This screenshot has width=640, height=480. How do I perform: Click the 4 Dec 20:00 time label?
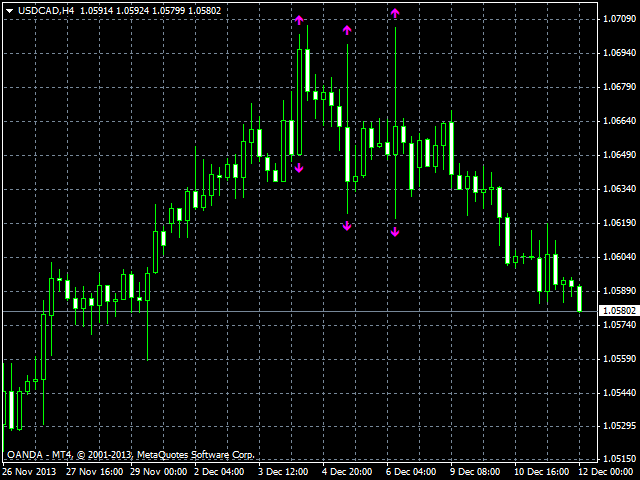click(x=347, y=472)
